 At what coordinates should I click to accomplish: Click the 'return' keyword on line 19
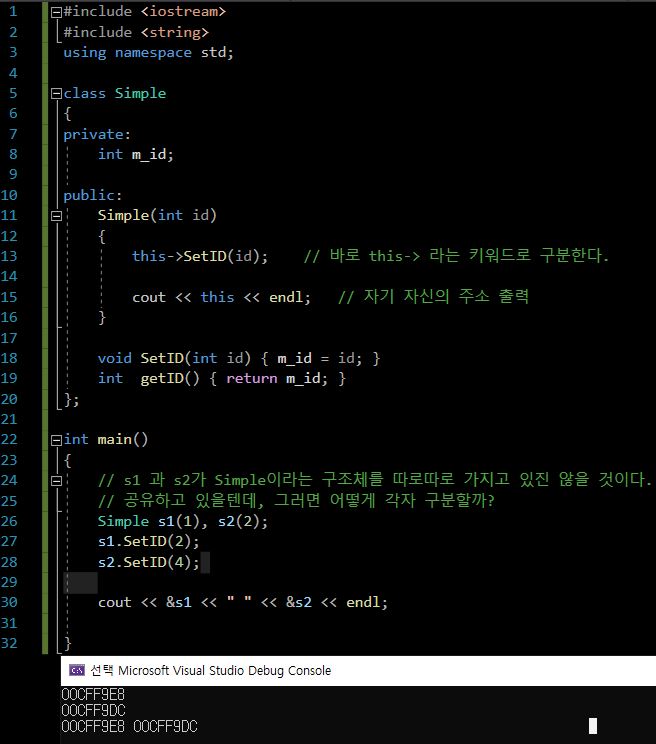(251, 379)
